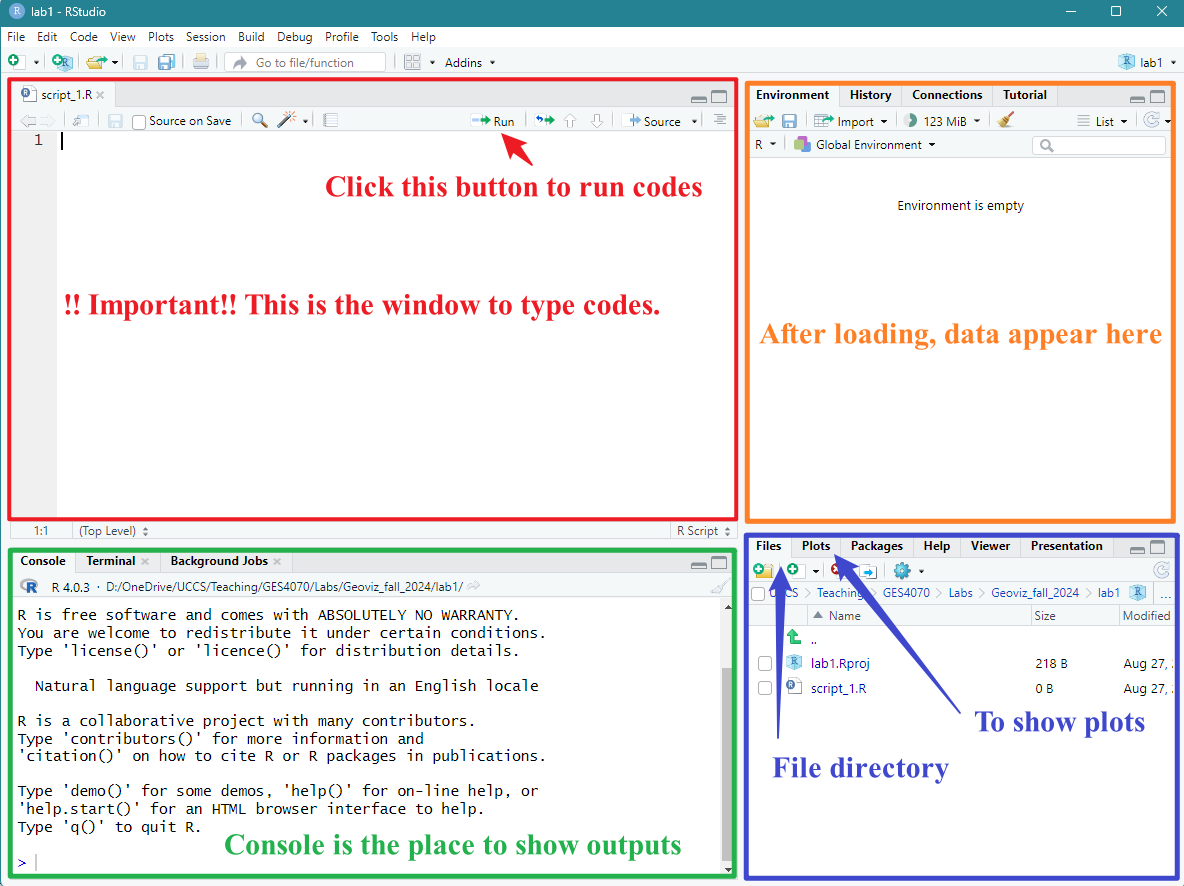Clear console with broom icon
Viewport: 1184px width, 886px height.
click(x=720, y=586)
